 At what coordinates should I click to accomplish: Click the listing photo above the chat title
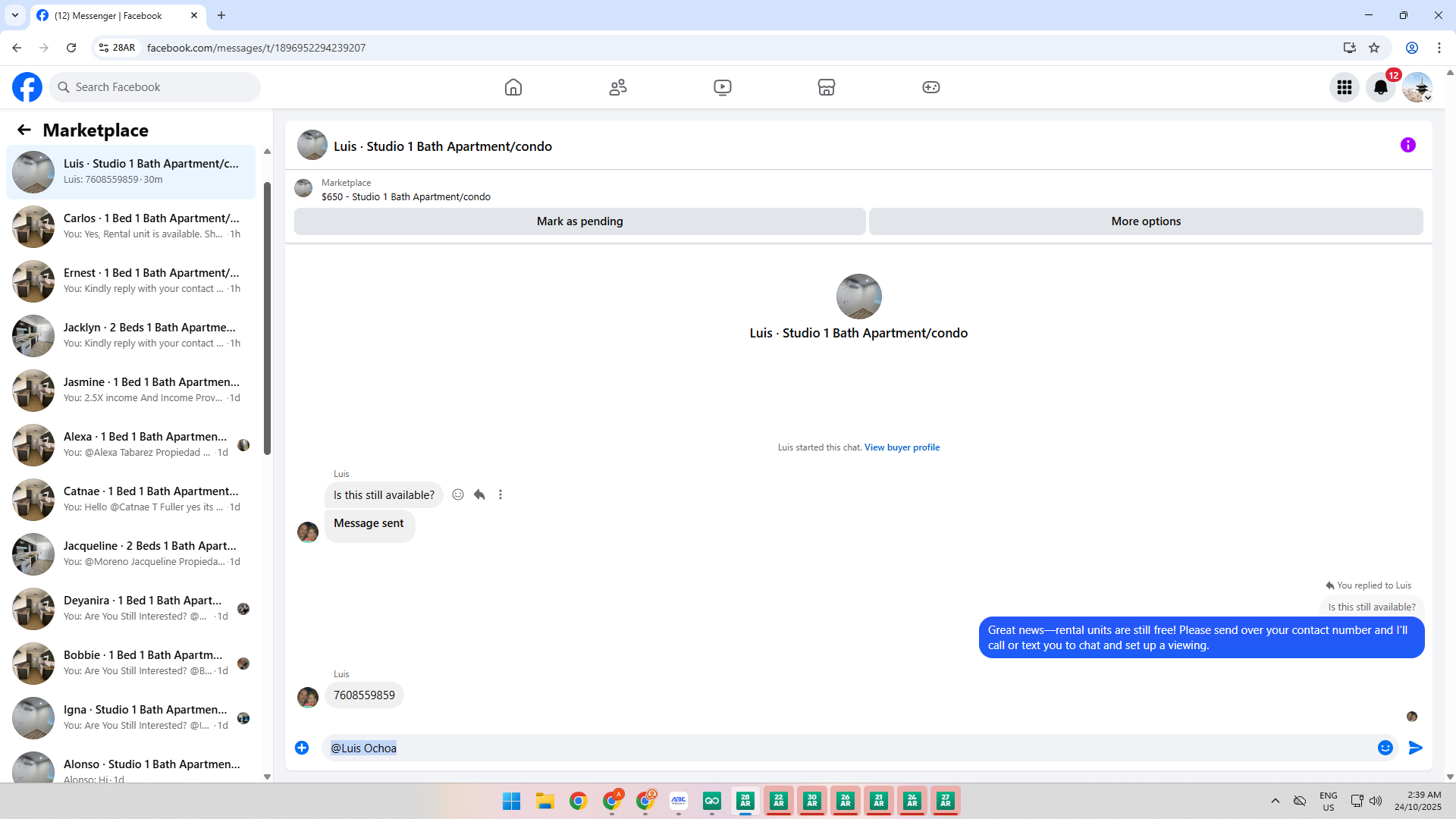[x=858, y=297]
